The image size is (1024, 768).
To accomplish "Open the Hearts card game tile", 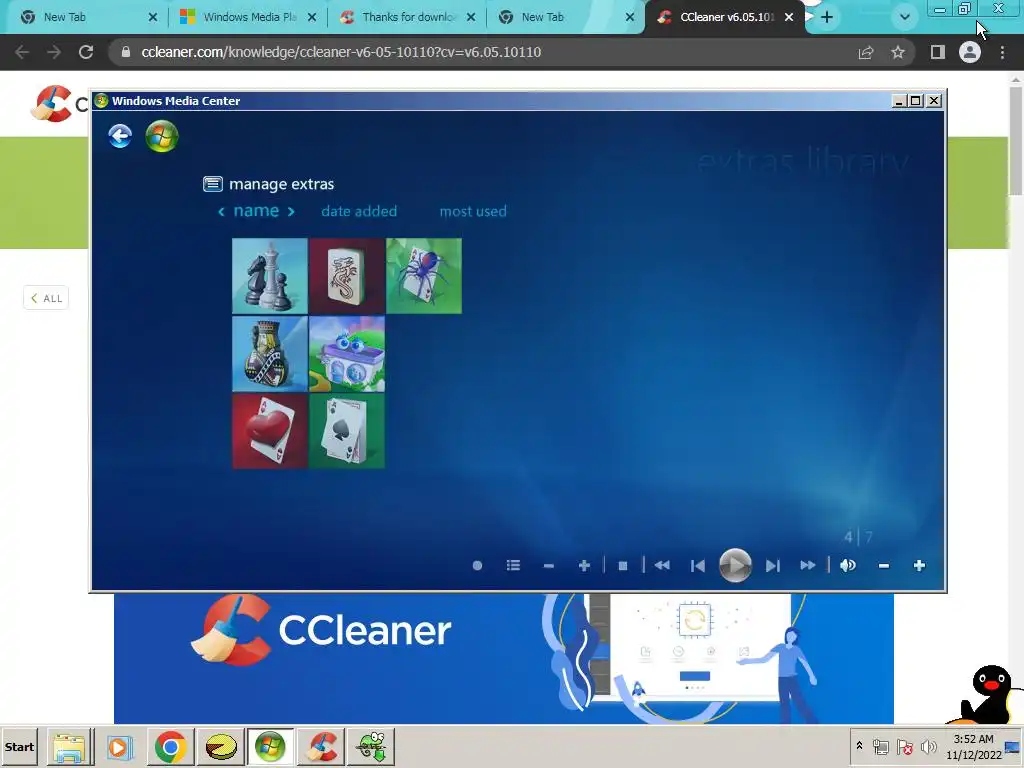I will [270, 431].
